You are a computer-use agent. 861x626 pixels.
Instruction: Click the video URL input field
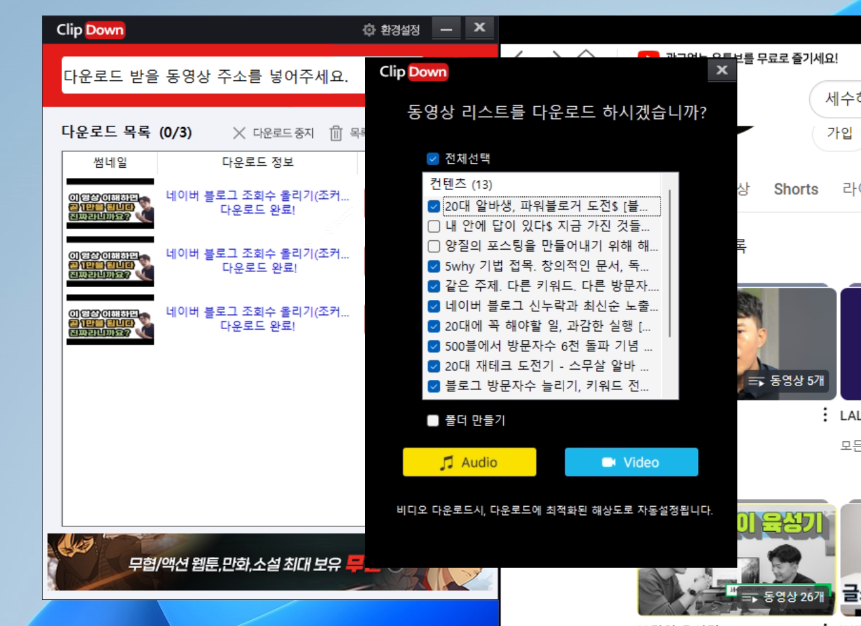[x=213, y=75]
